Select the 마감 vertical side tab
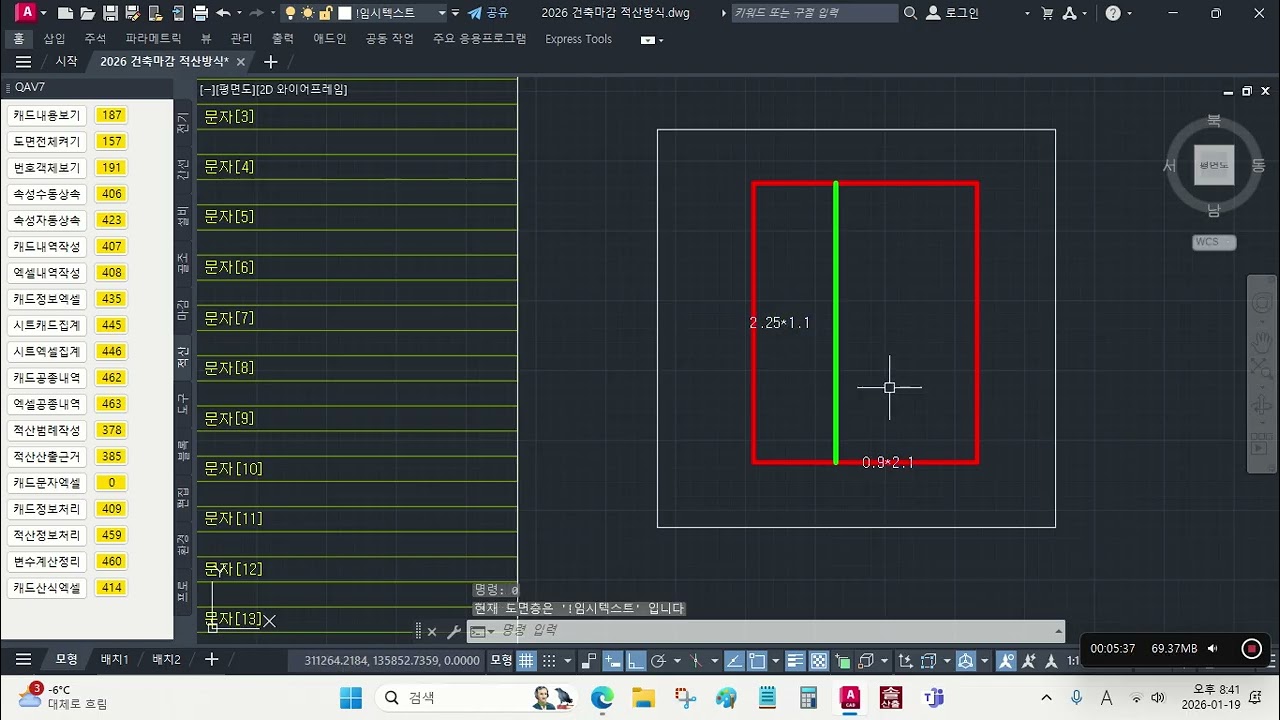Image resolution: width=1280 pixels, height=720 pixels. point(183,309)
